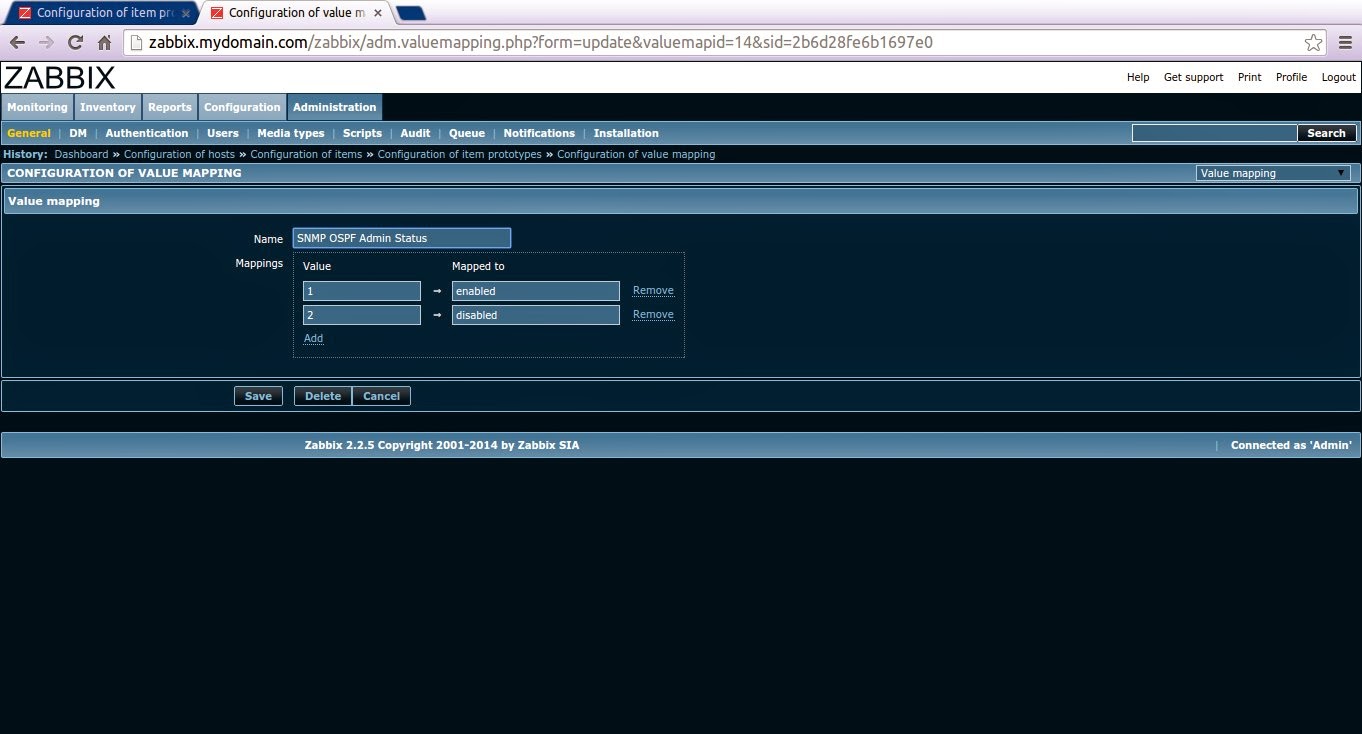This screenshot has width=1362, height=734.
Task: Close the 'Configuration of value m' tab
Action: (378, 13)
